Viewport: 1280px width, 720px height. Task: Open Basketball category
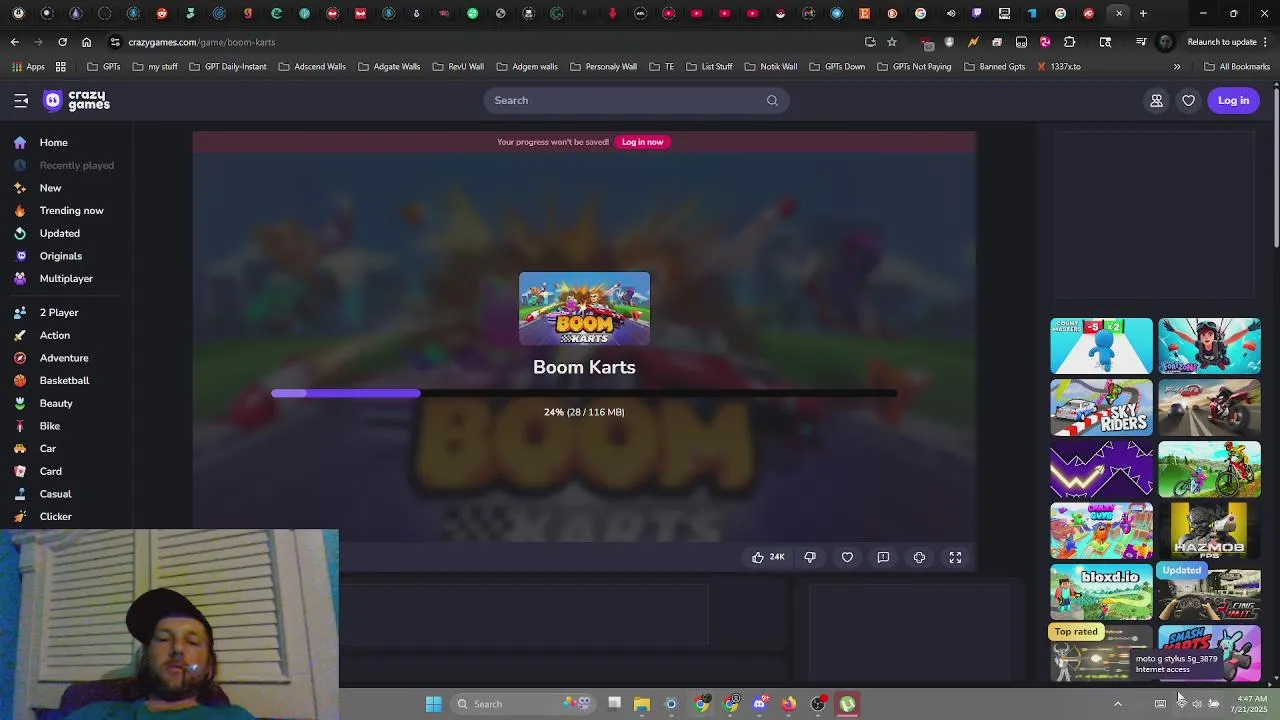[x=64, y=381]
